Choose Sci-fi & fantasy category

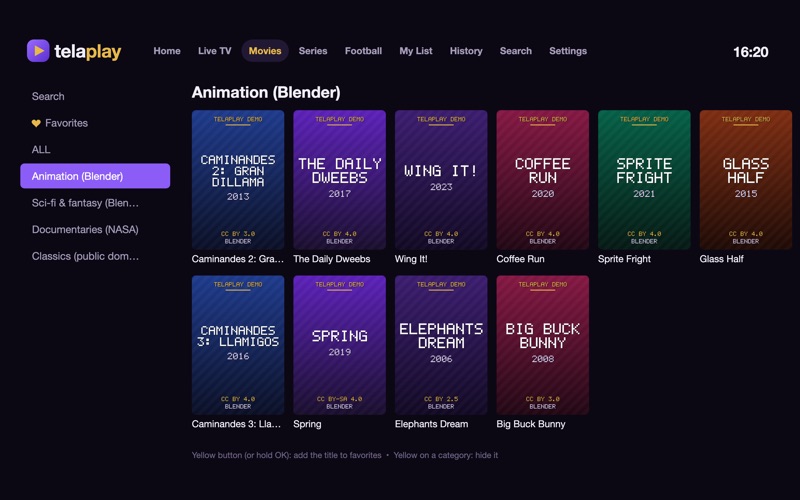(x=95, y=203)
